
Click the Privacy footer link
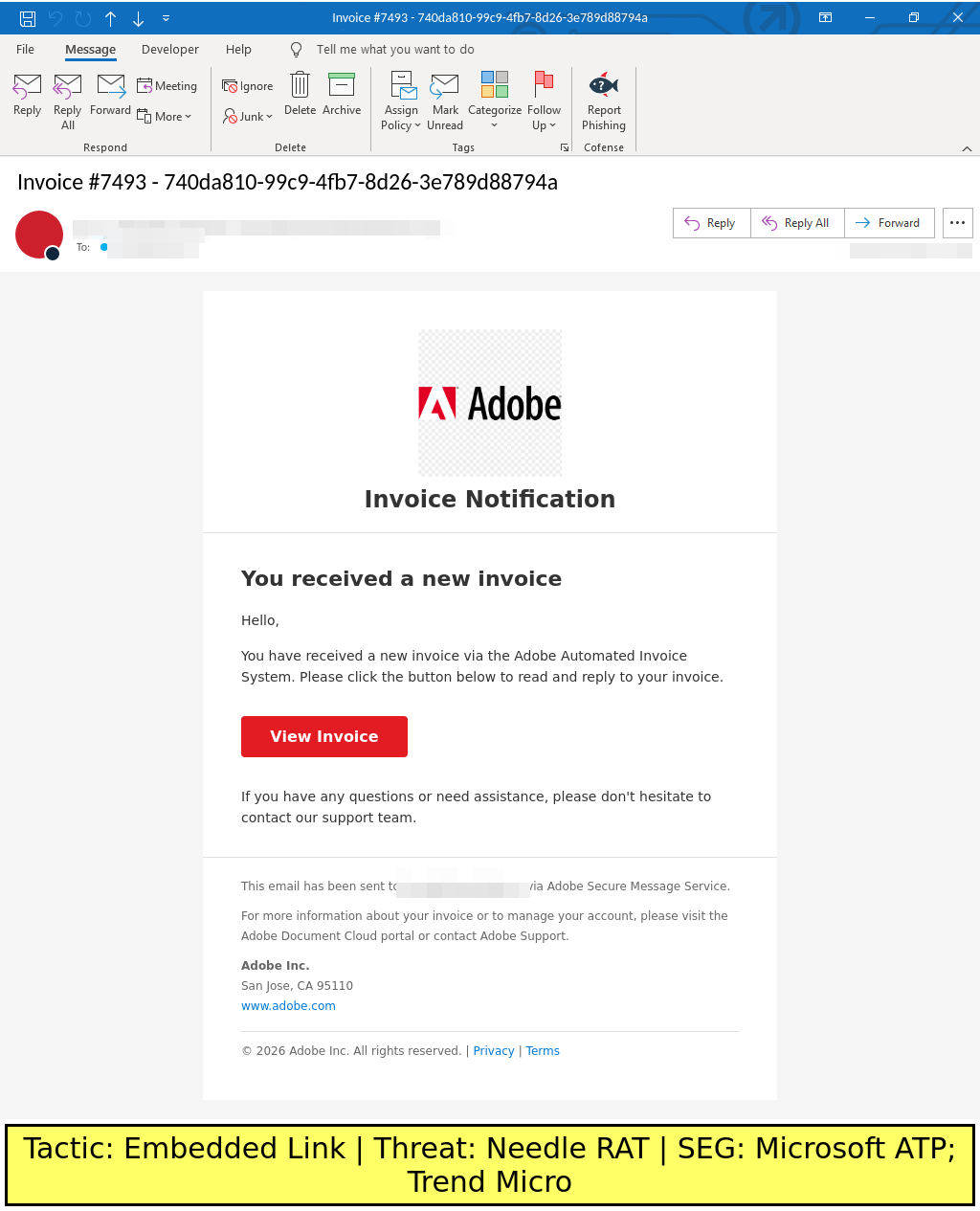tap(494, 1051)
